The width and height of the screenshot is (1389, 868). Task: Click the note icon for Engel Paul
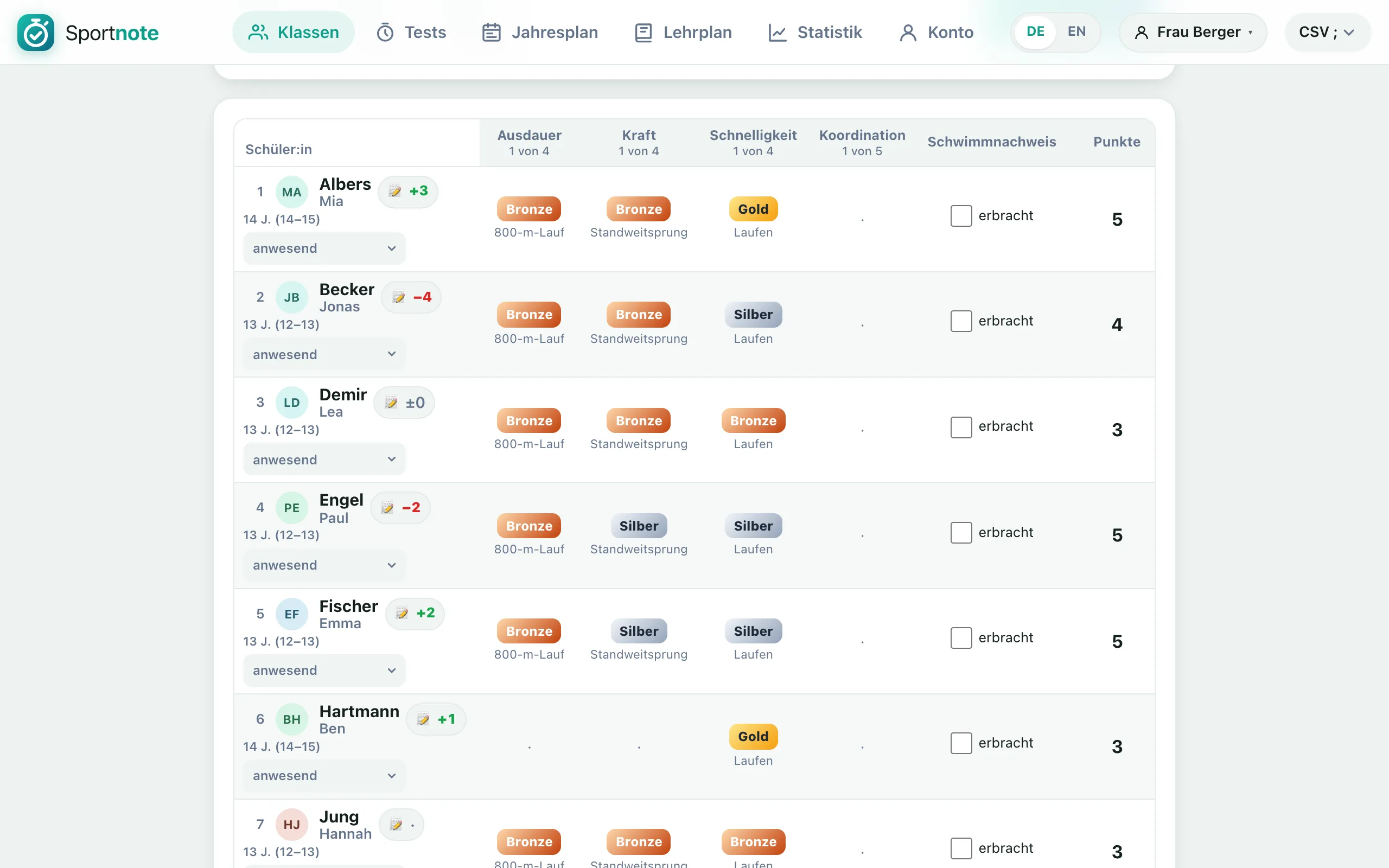point(387,508)
